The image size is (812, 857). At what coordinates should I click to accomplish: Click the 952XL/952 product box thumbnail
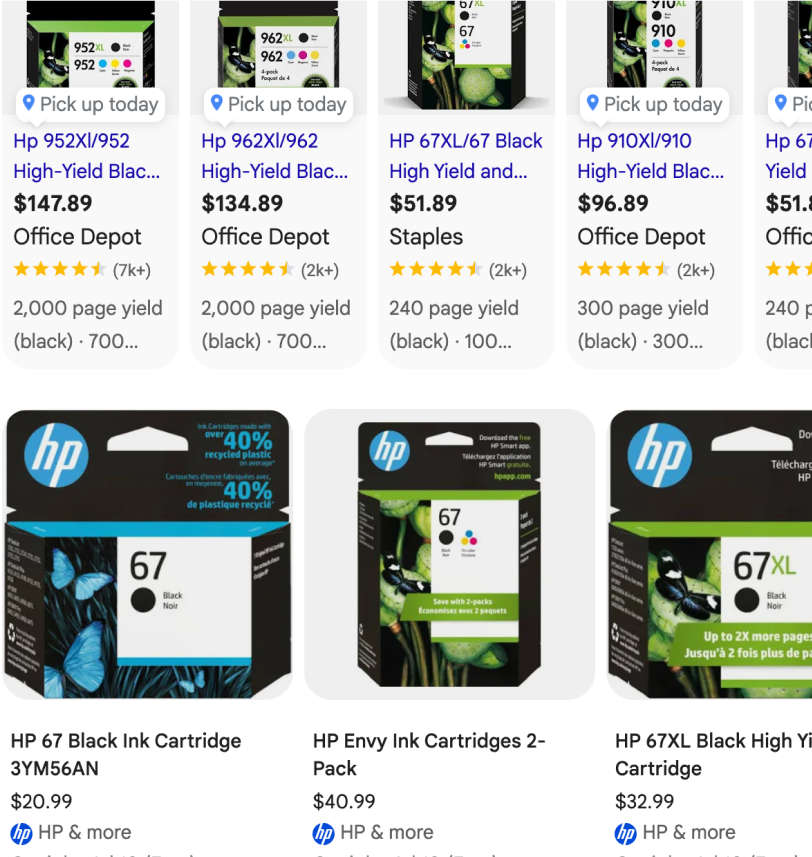(91, 44)
